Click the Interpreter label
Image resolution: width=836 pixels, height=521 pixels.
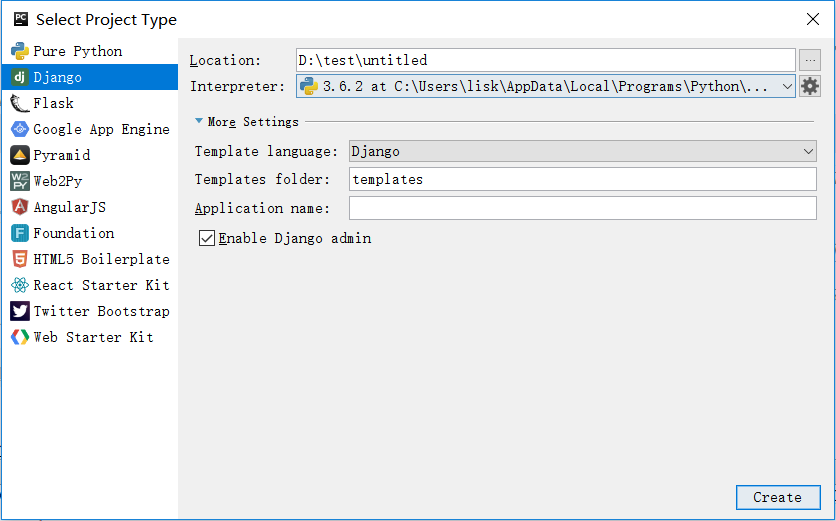(x=238, y=86)
